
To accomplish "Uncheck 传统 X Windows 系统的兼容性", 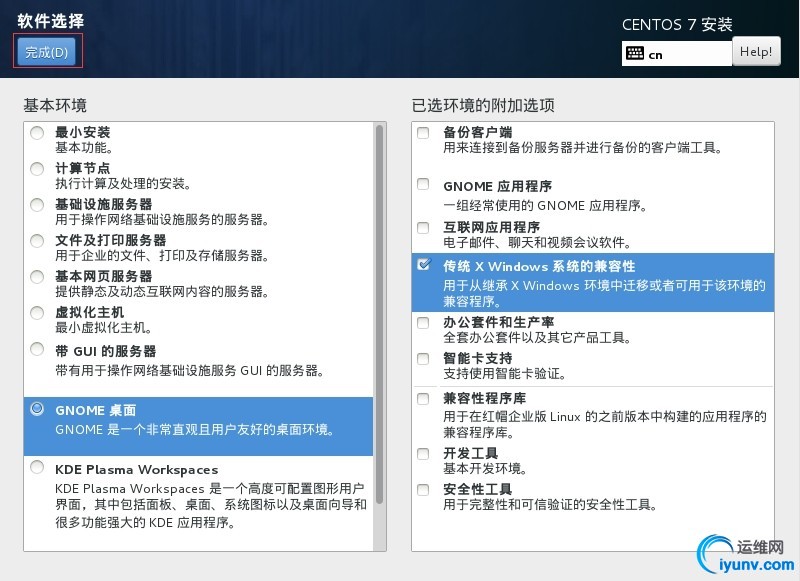I will [x=423, y=264].
